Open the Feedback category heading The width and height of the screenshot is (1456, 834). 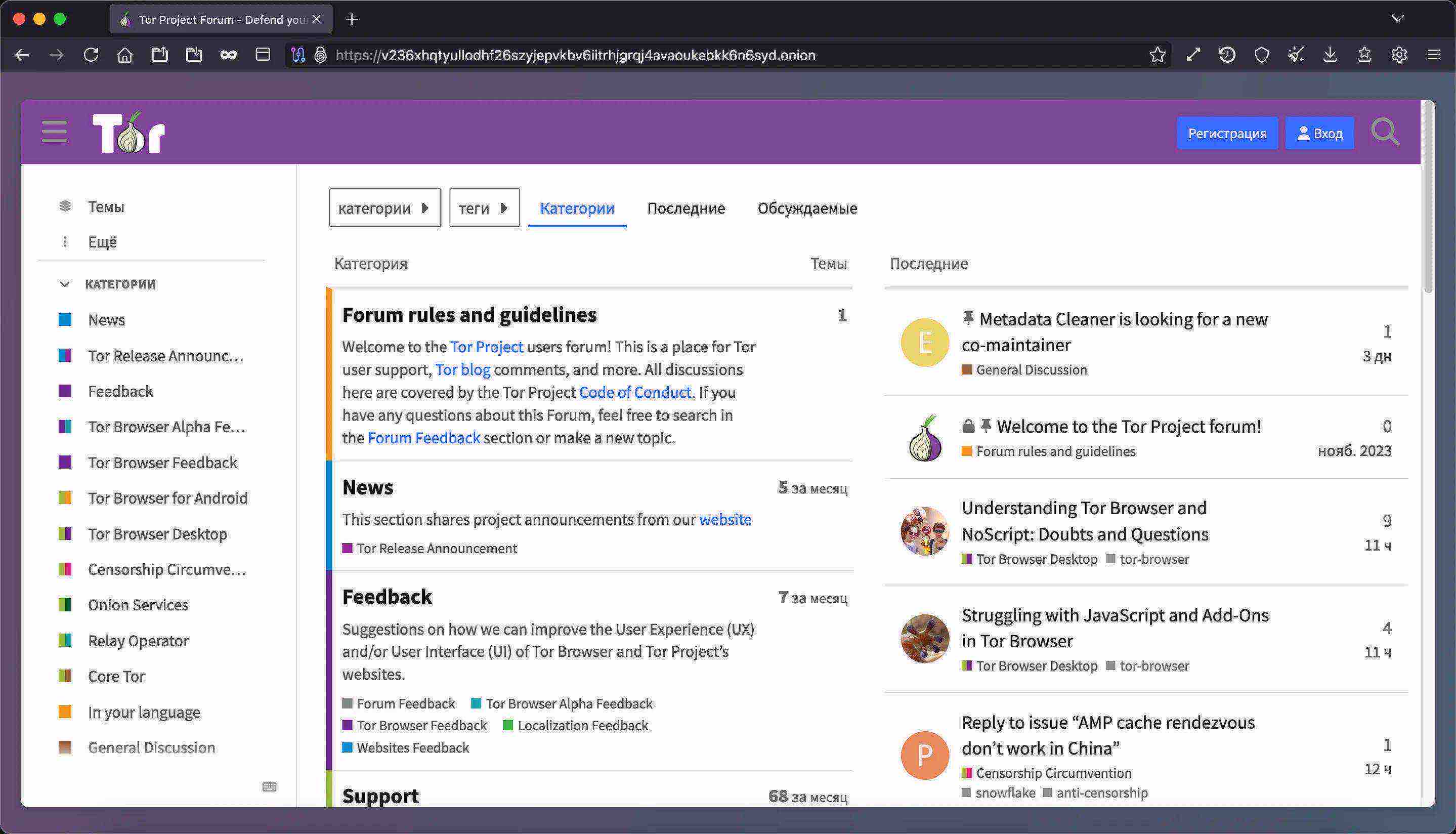(387, 596)
